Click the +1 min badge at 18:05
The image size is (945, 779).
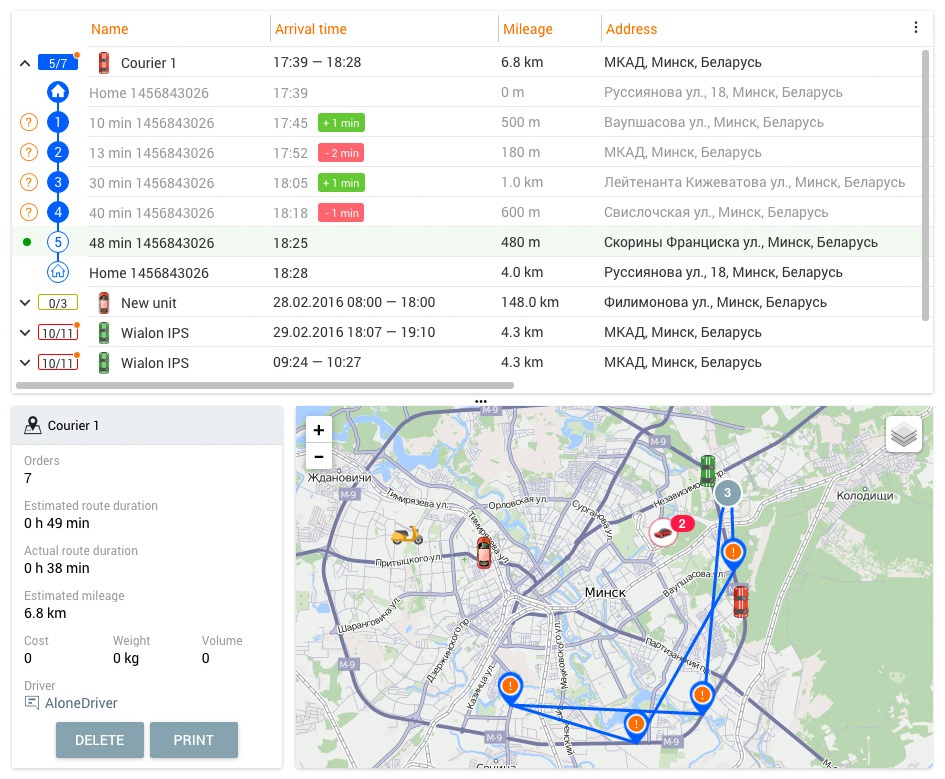341,183
